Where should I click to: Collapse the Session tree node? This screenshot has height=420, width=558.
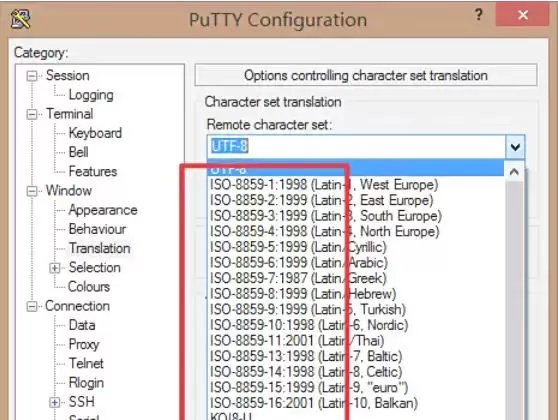pyautogui.click(x=32, y=76)
